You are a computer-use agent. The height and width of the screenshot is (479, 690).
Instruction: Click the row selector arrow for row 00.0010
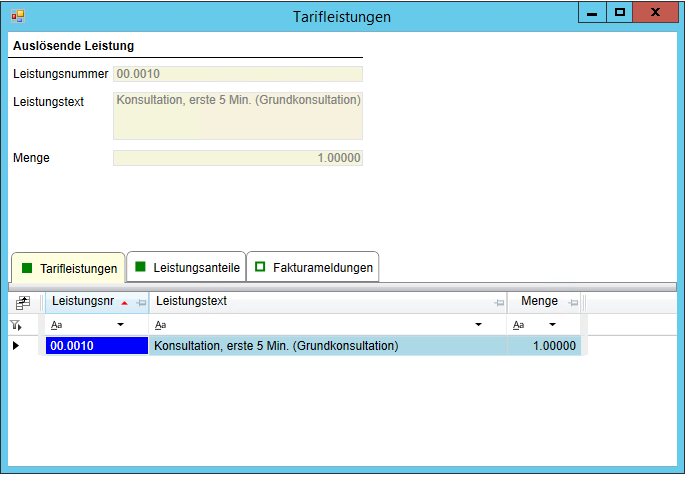point(16,346)
